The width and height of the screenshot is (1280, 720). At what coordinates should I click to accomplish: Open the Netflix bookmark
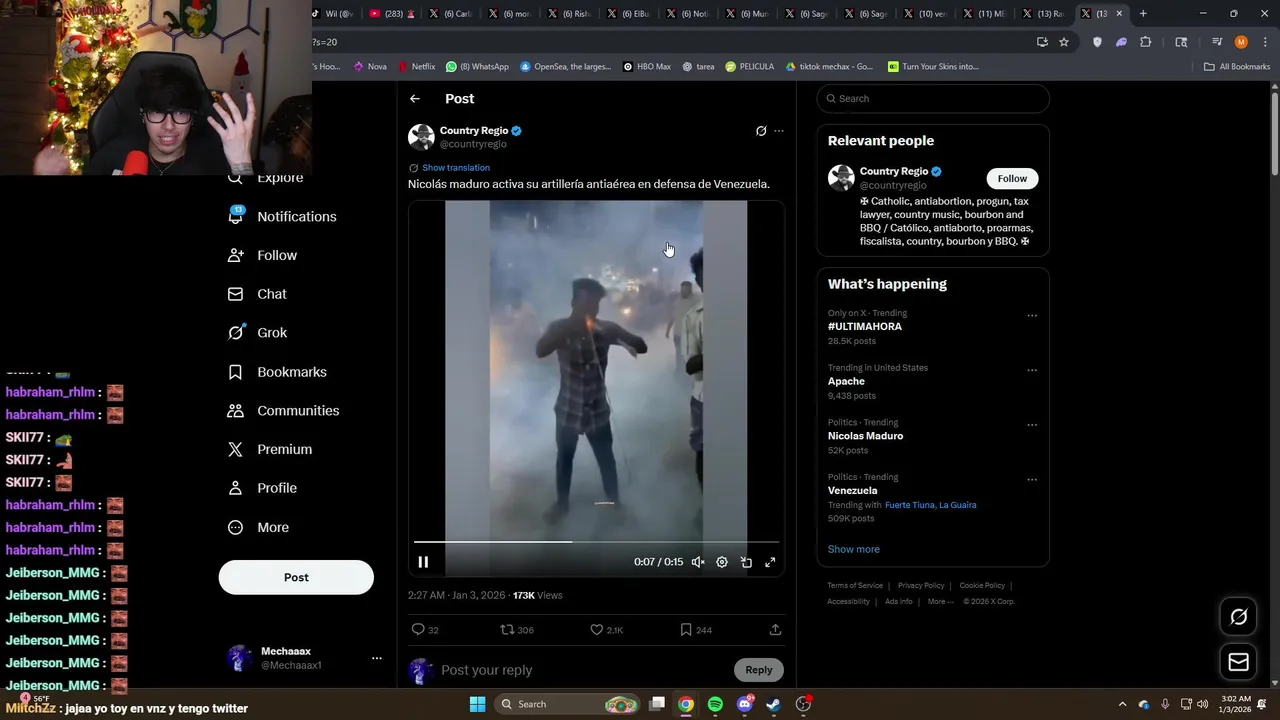417,67
